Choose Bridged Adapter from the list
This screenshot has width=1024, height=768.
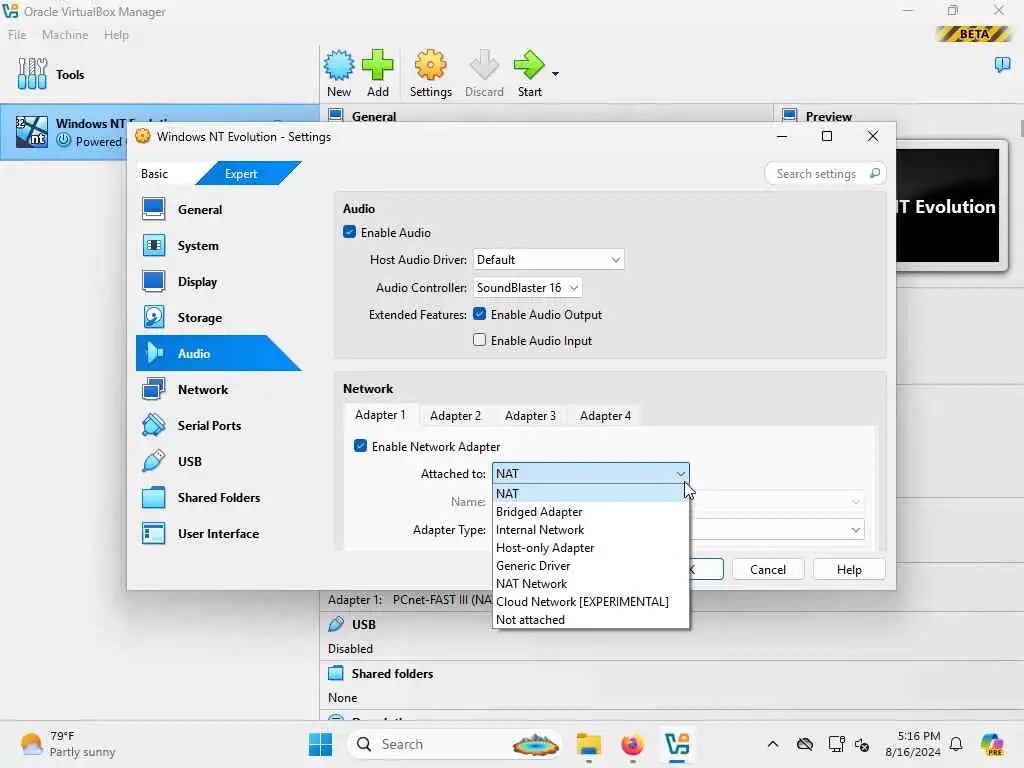click(x=590, y=511)
